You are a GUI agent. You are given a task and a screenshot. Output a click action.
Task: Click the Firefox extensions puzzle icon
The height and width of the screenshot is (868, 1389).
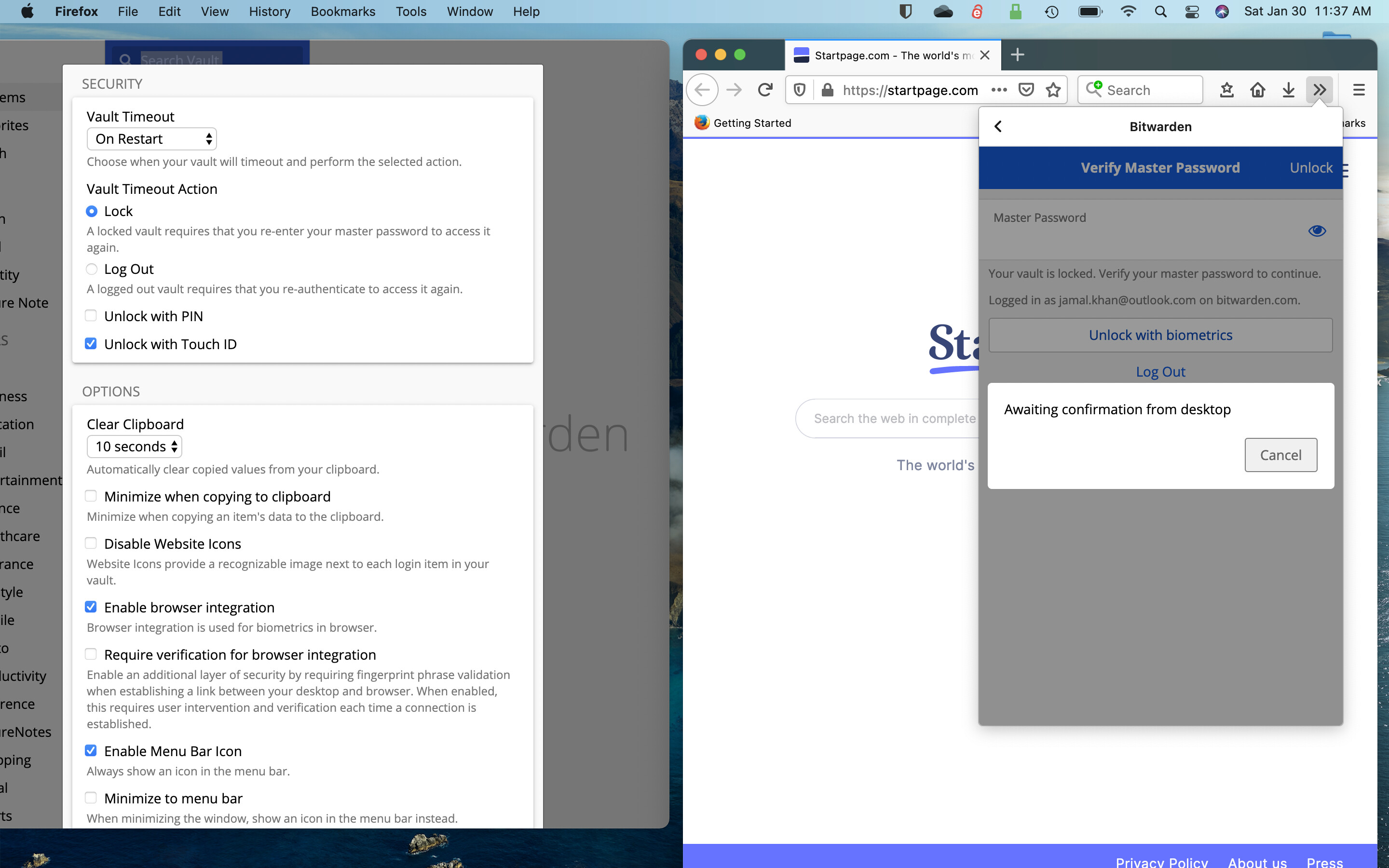(x=1321, y=90)
